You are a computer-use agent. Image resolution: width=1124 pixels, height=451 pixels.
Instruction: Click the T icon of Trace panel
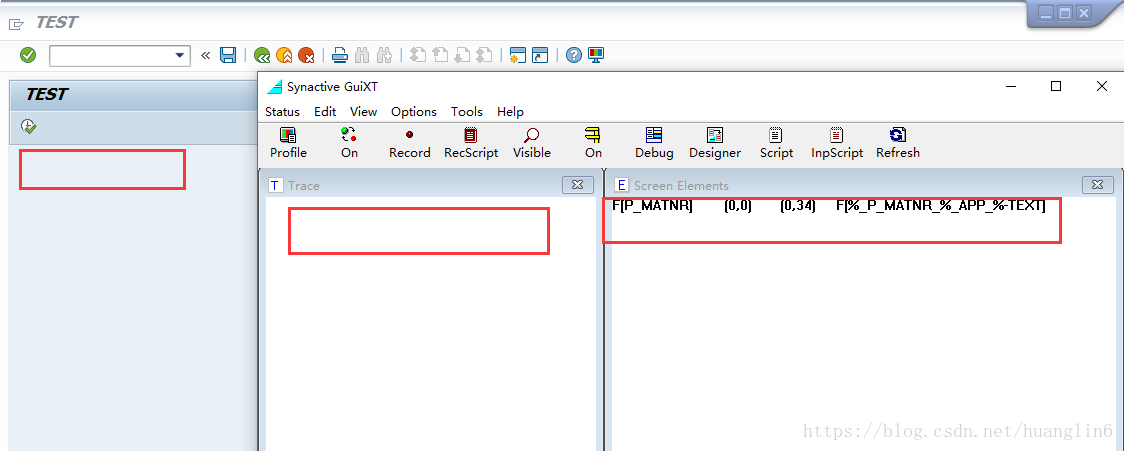pyautogui.click(x=275, y=186)
